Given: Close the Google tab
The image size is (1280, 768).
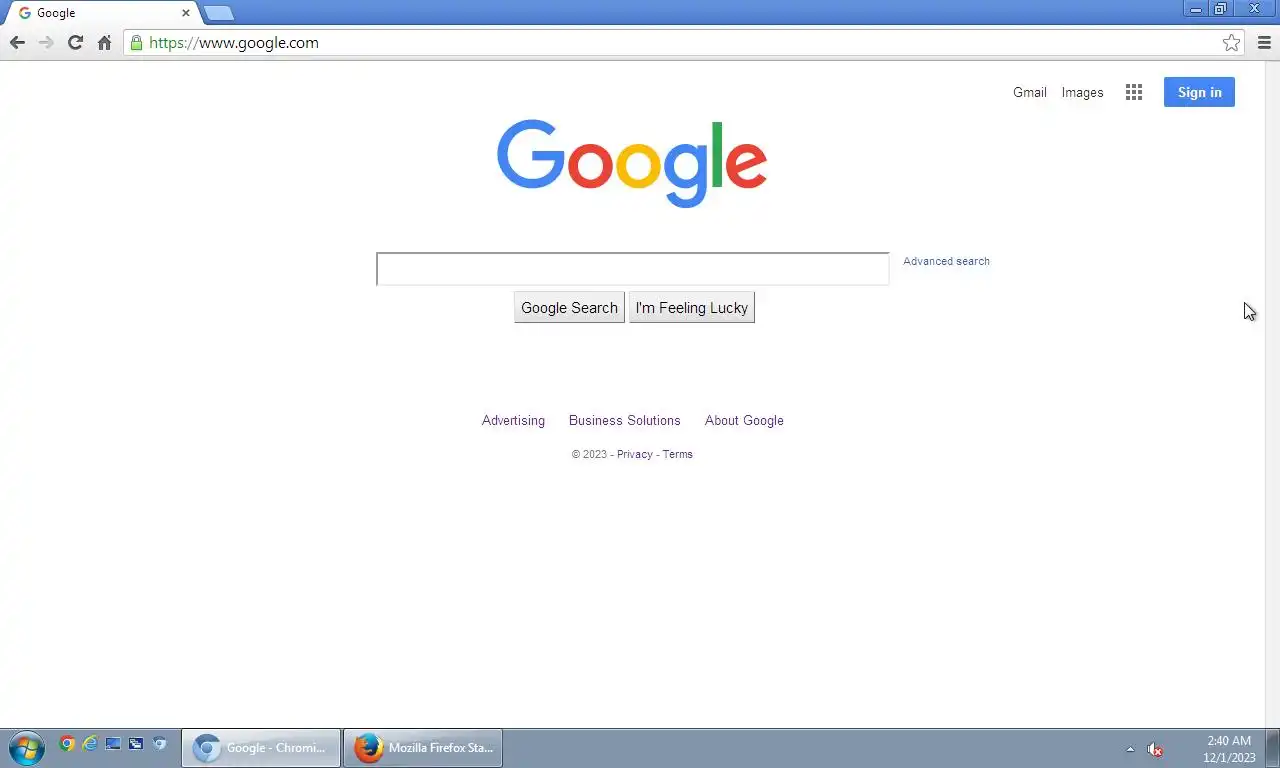Looking at the screenshot, I should (x=185, y=13).
